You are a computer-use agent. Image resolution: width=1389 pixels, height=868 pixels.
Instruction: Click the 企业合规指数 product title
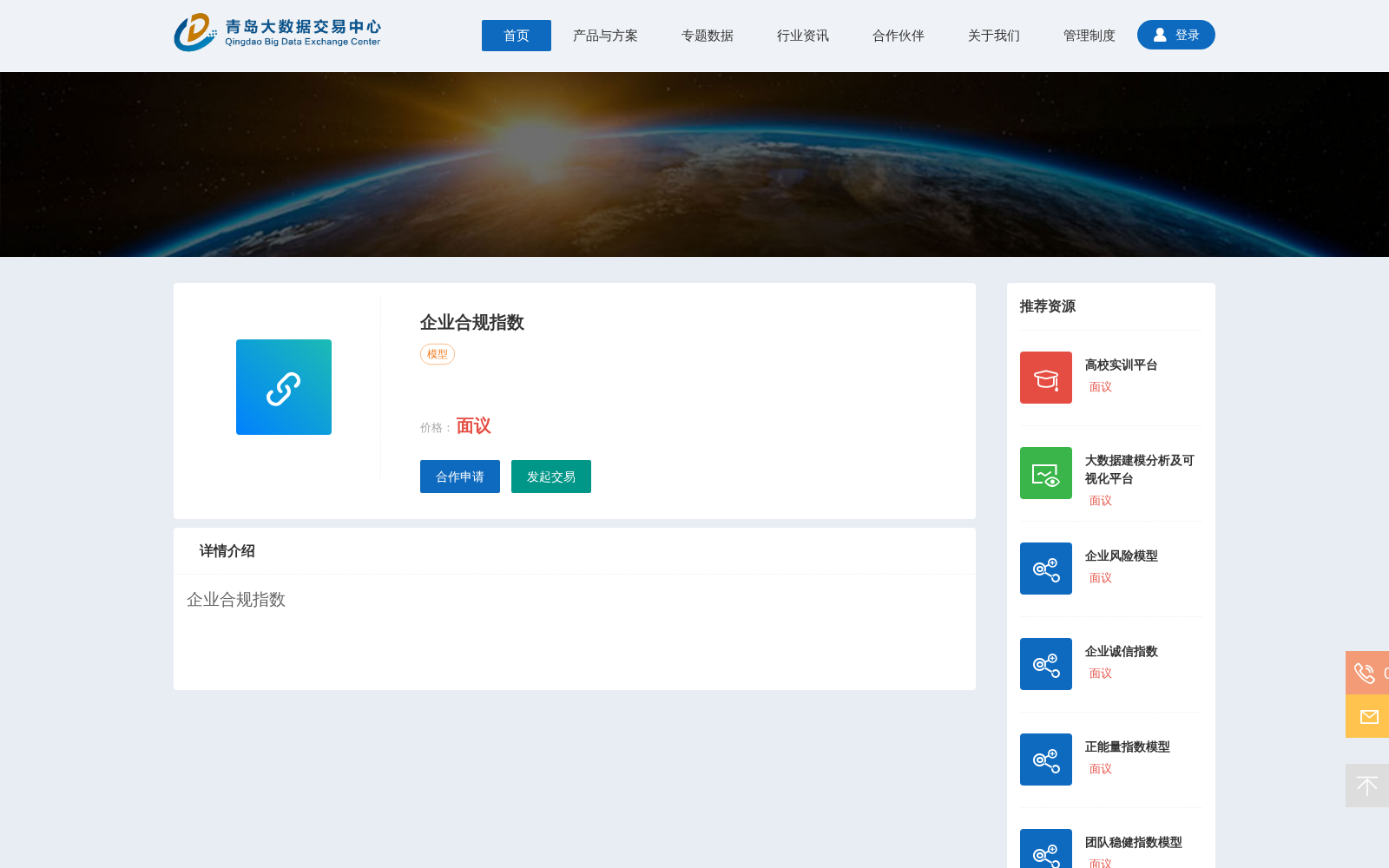[472, 323]
